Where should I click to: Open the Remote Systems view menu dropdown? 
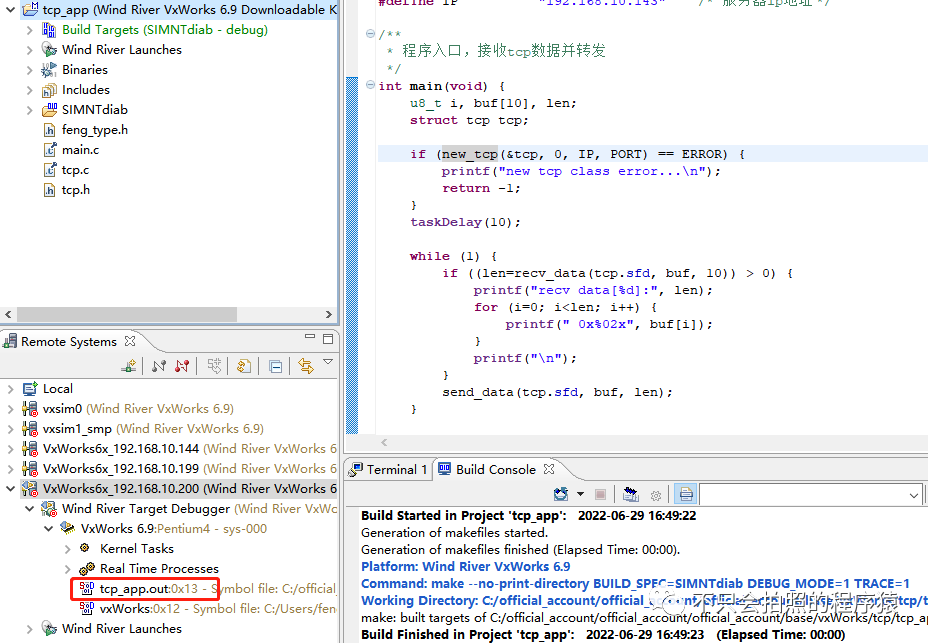[328, 363]
